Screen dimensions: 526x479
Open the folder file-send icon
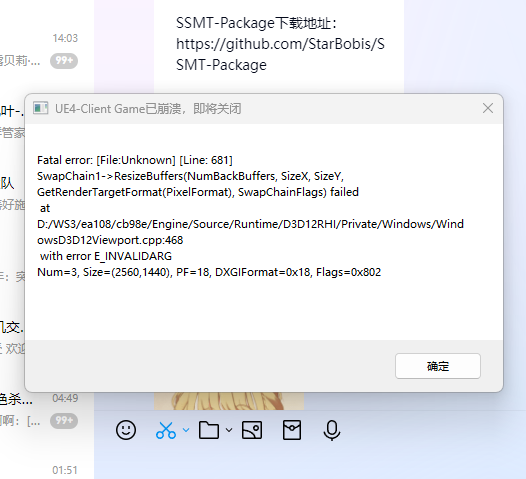[209, 430]
